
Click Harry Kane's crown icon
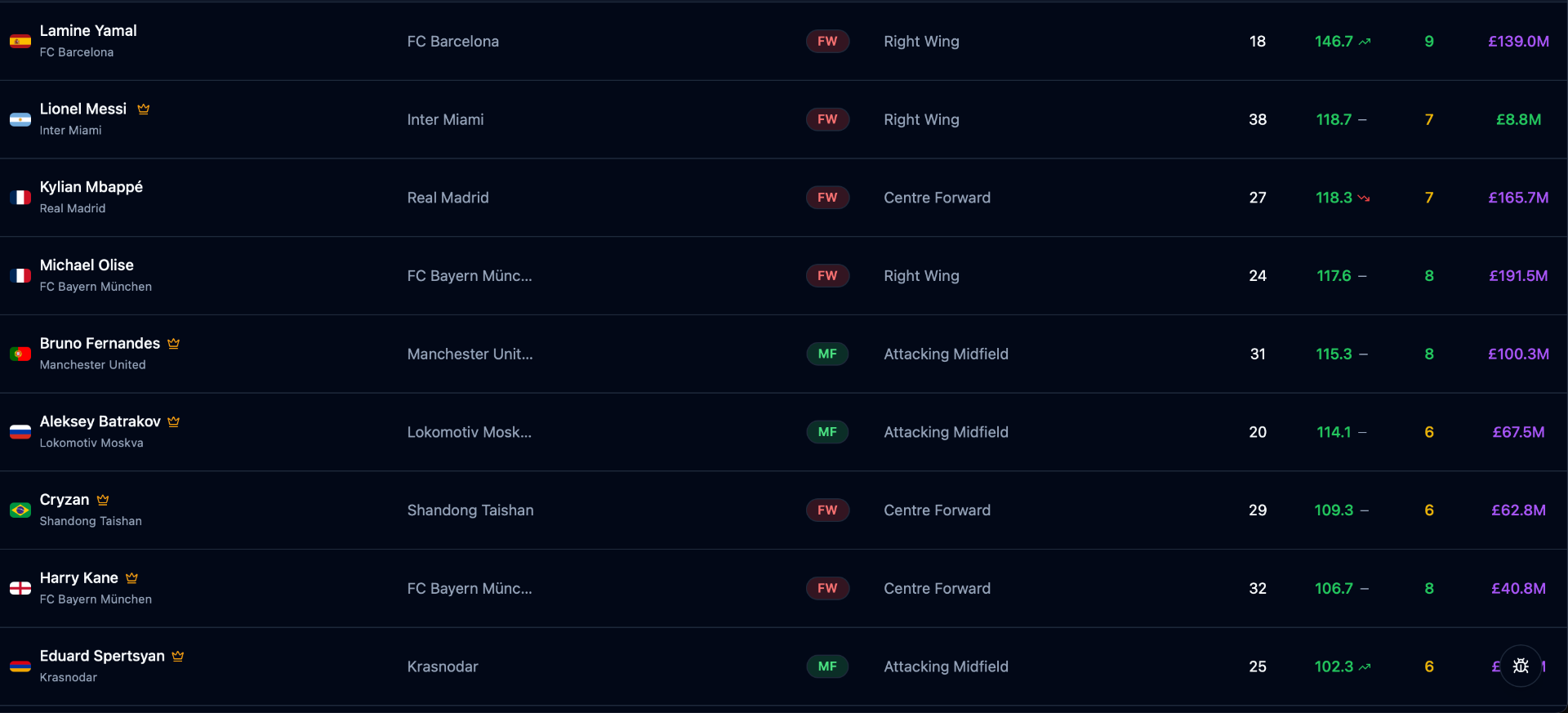(x=132, y=578)
